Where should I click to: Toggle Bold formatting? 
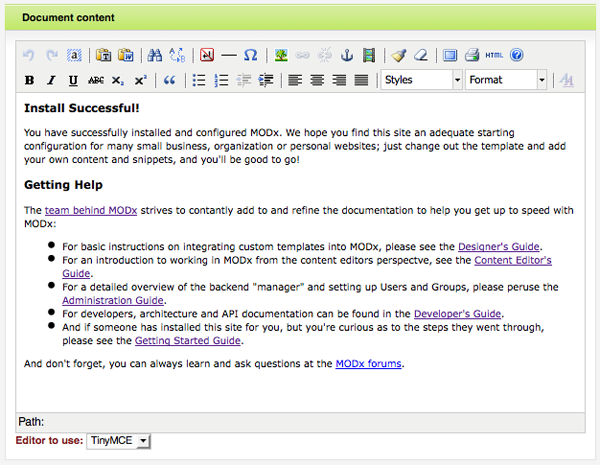[29, 80]
